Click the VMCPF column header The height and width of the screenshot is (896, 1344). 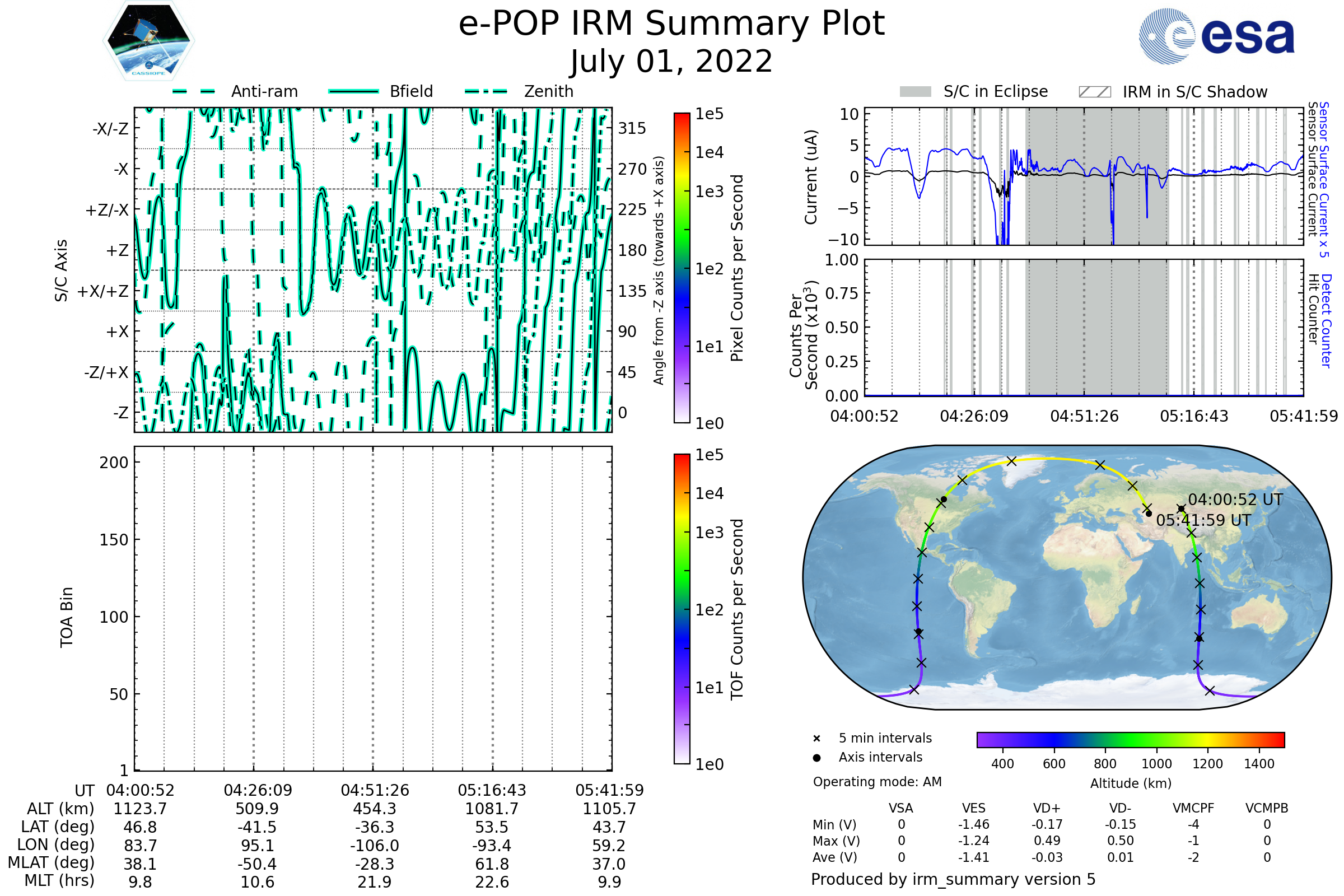point(1193,808)
